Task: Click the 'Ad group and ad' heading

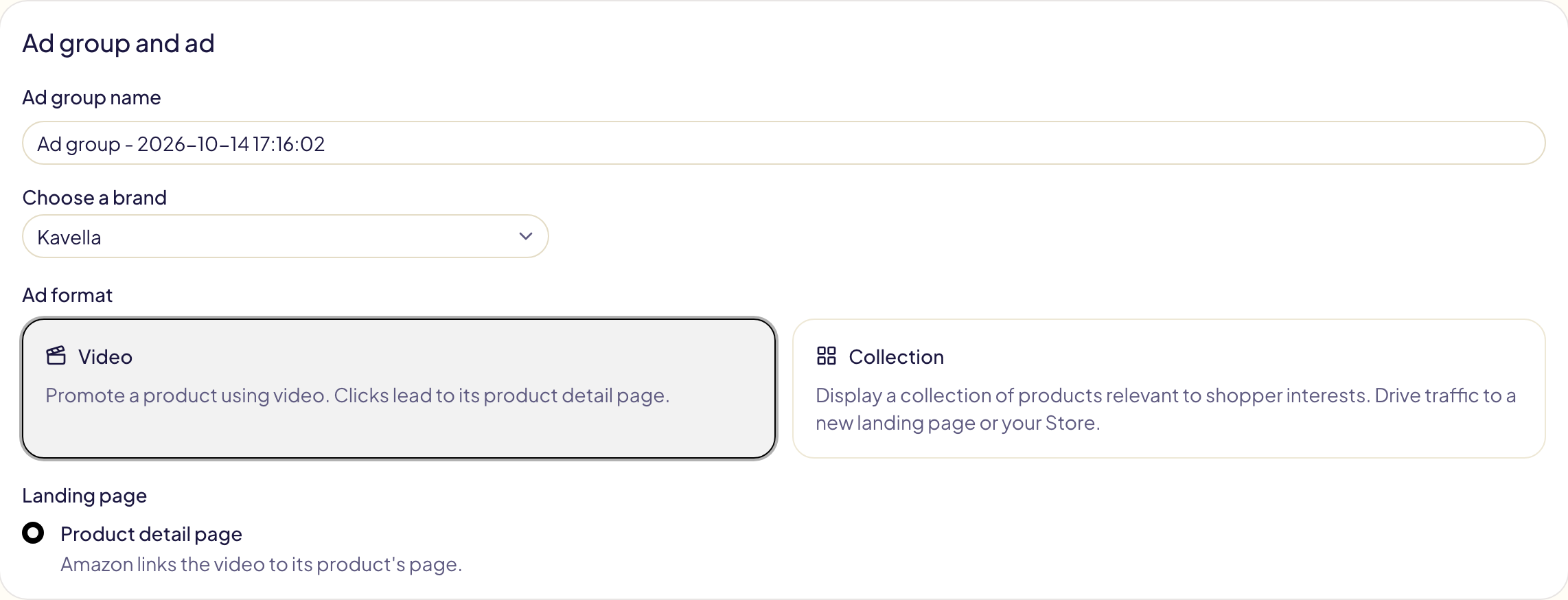Action: click(x=119, y=43)
